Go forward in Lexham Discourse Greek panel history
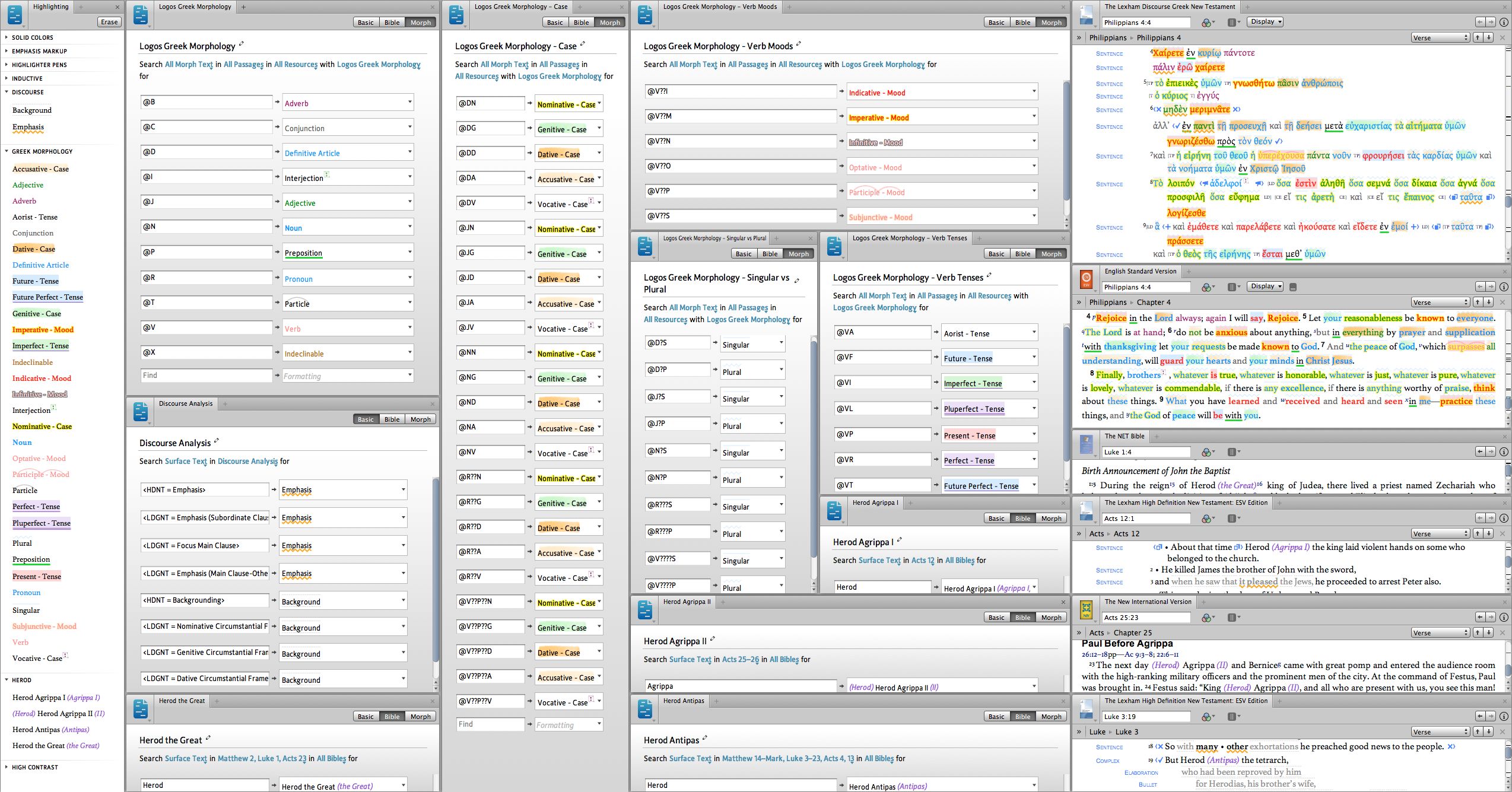This screenshot has height=792, width=1512. [x=1491, y=23]
